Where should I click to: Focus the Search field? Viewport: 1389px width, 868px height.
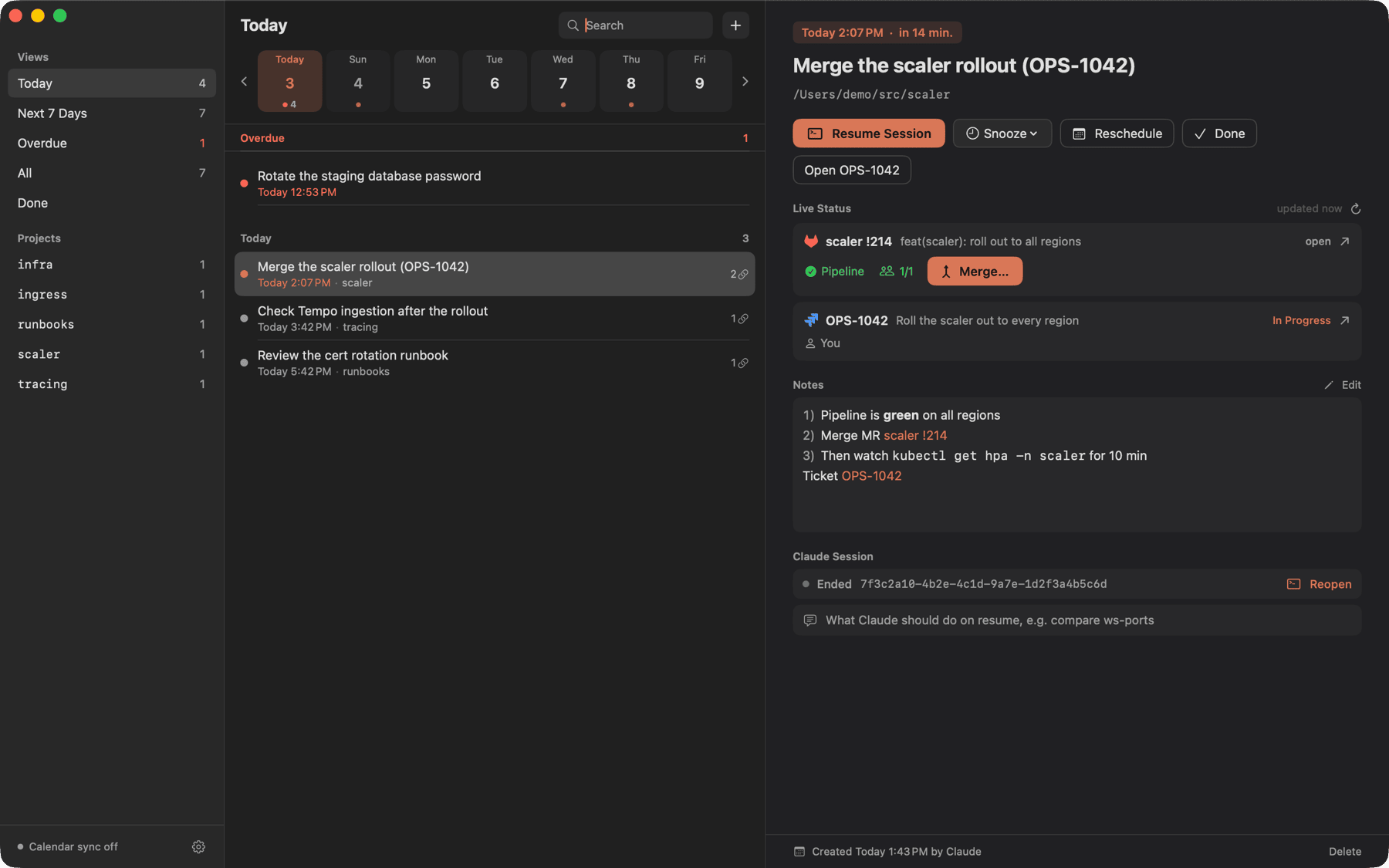pyautogui.click(x=635, y=25)
